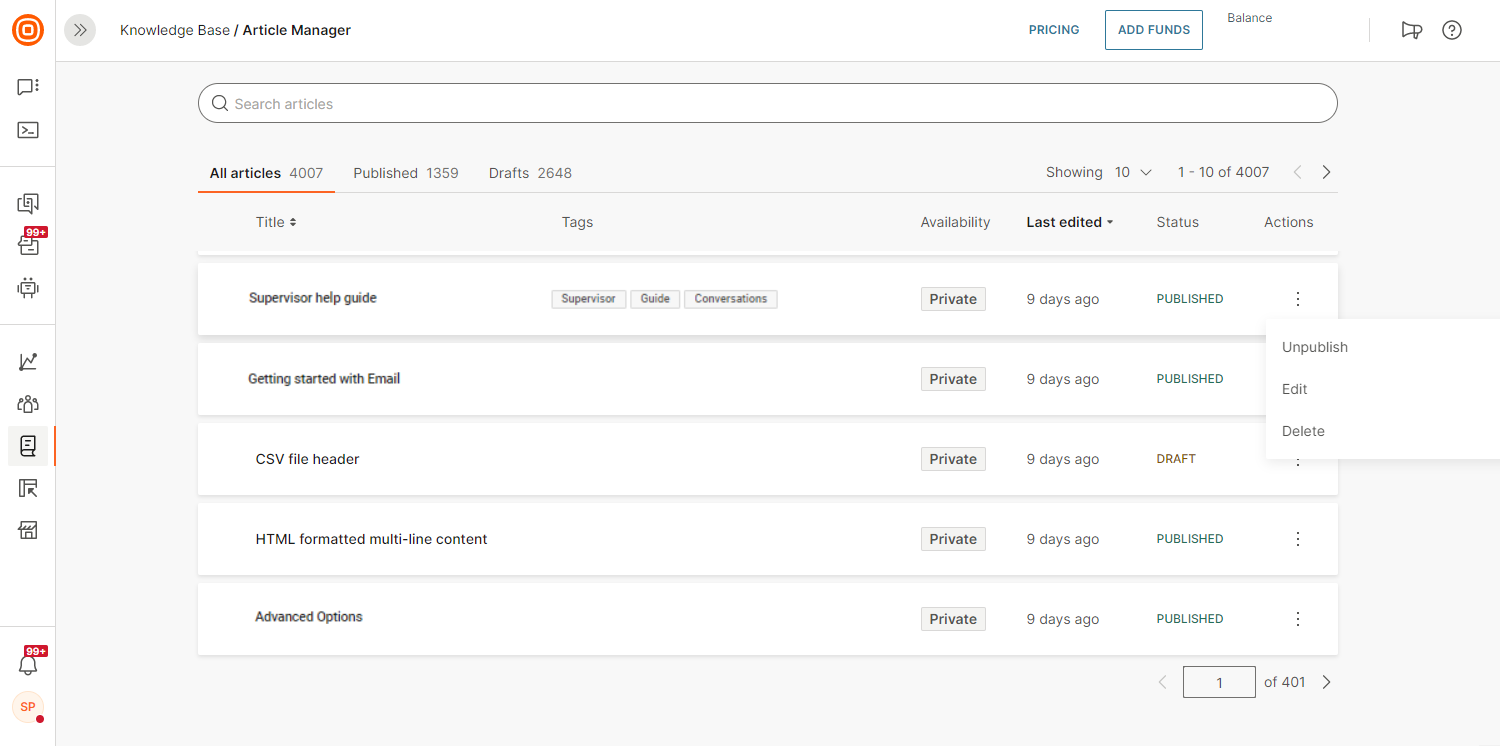
Task: Open the analytics chart icon in sidebar
Action: coord(28,362)
